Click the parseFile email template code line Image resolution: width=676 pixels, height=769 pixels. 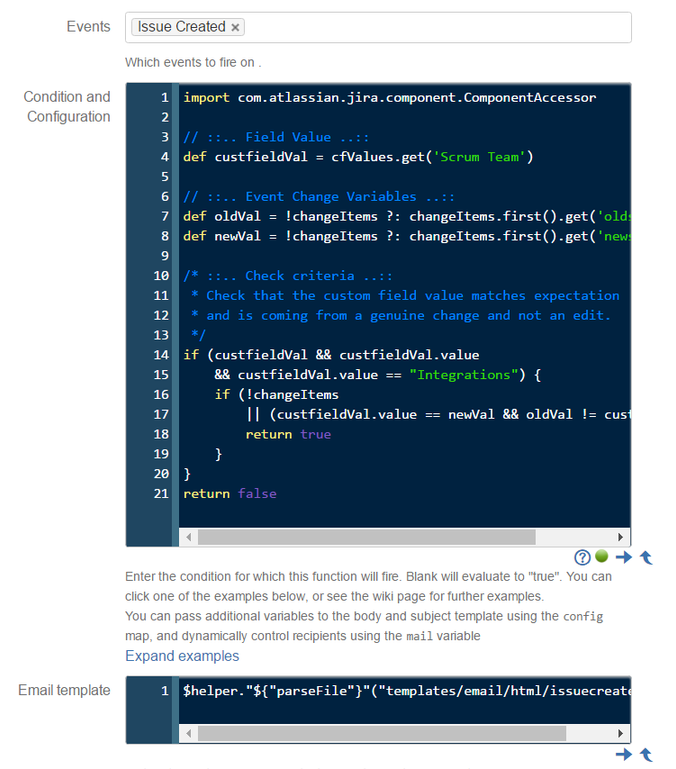click(407, 691)
